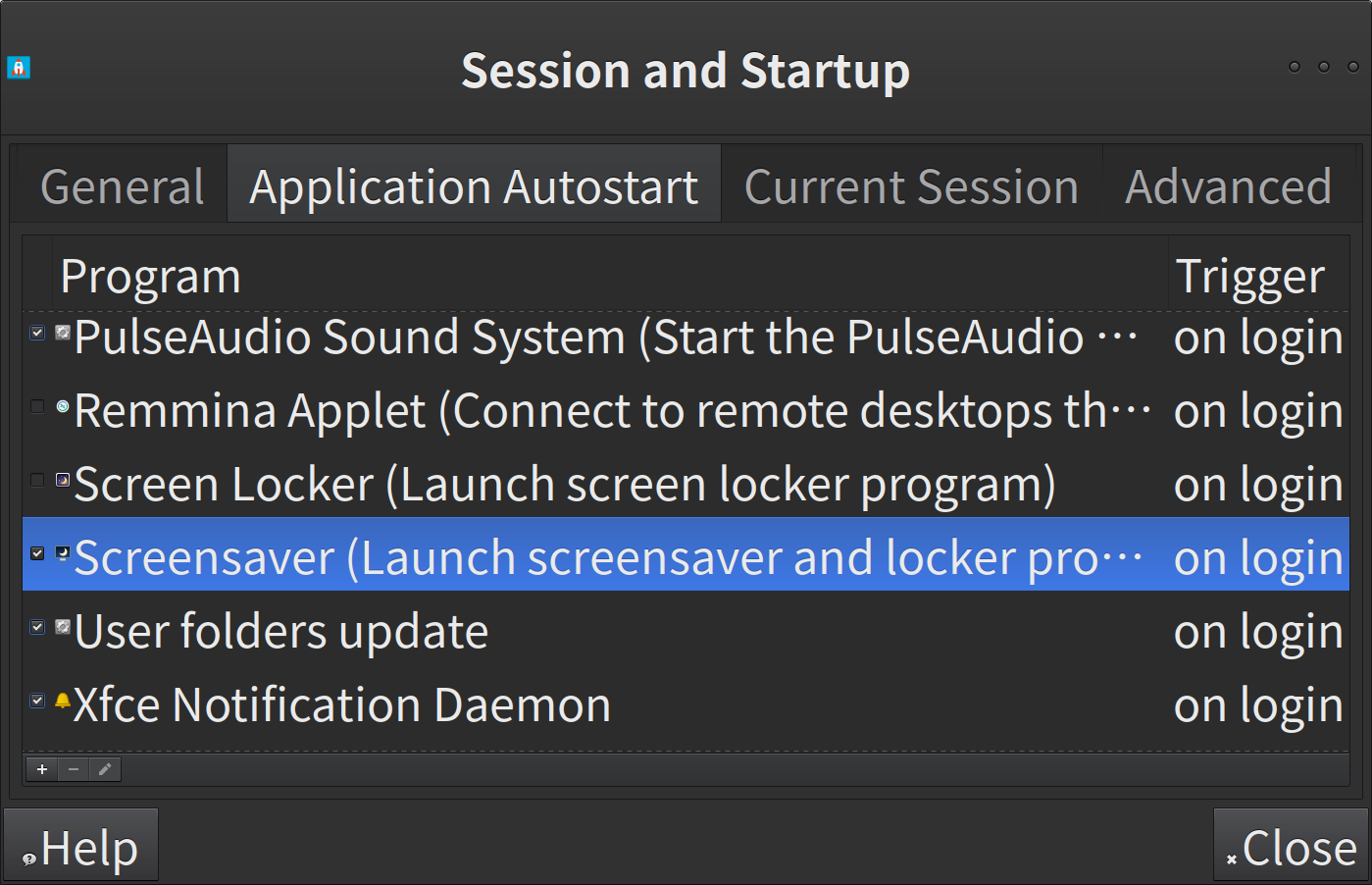Viewport: 1372px width, 885px height.
Task: Go to the Advanced tab
Action: [x=1228, y=186]
